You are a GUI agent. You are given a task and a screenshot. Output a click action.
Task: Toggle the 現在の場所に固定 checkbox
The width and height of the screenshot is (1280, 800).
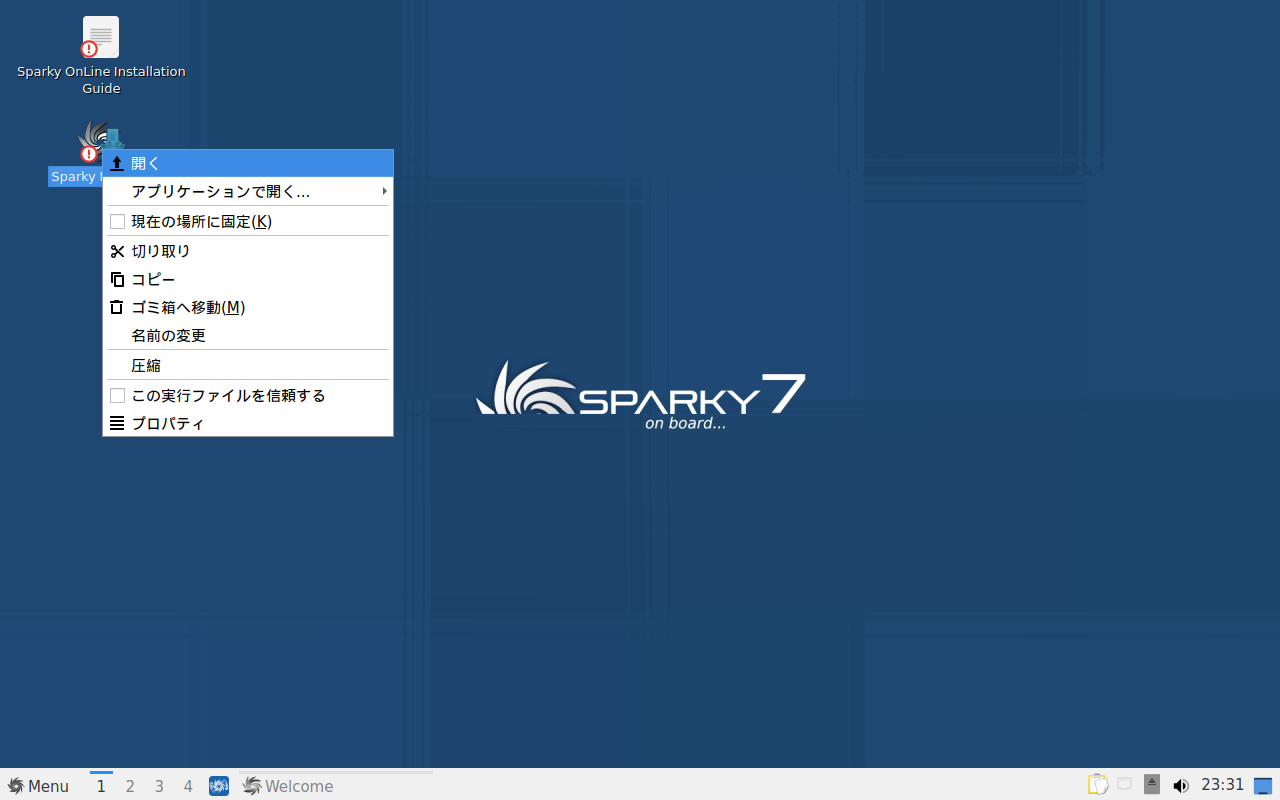point(117,221)
